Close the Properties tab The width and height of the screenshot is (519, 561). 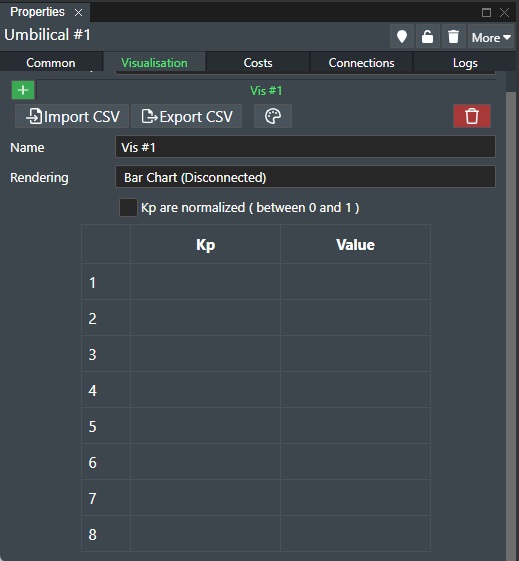78,13
